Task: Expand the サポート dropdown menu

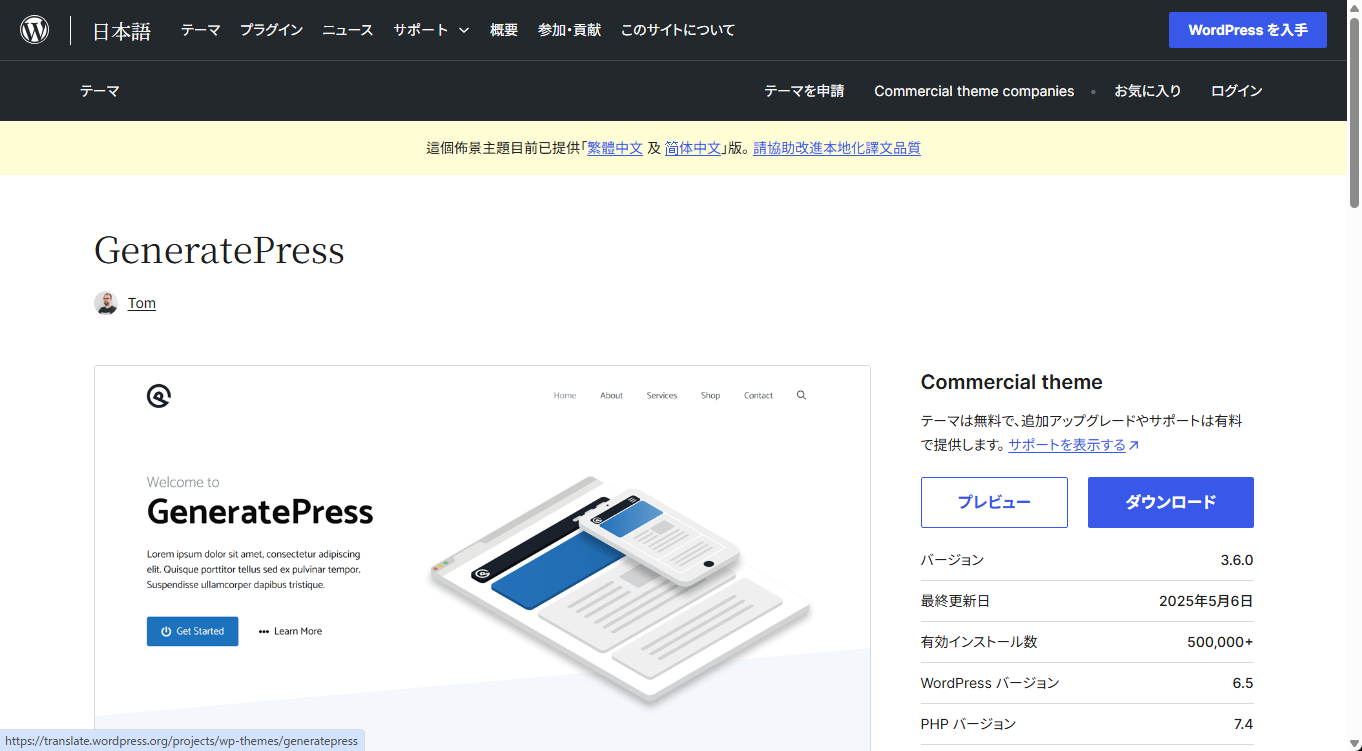Action: (x=431, y=30)
